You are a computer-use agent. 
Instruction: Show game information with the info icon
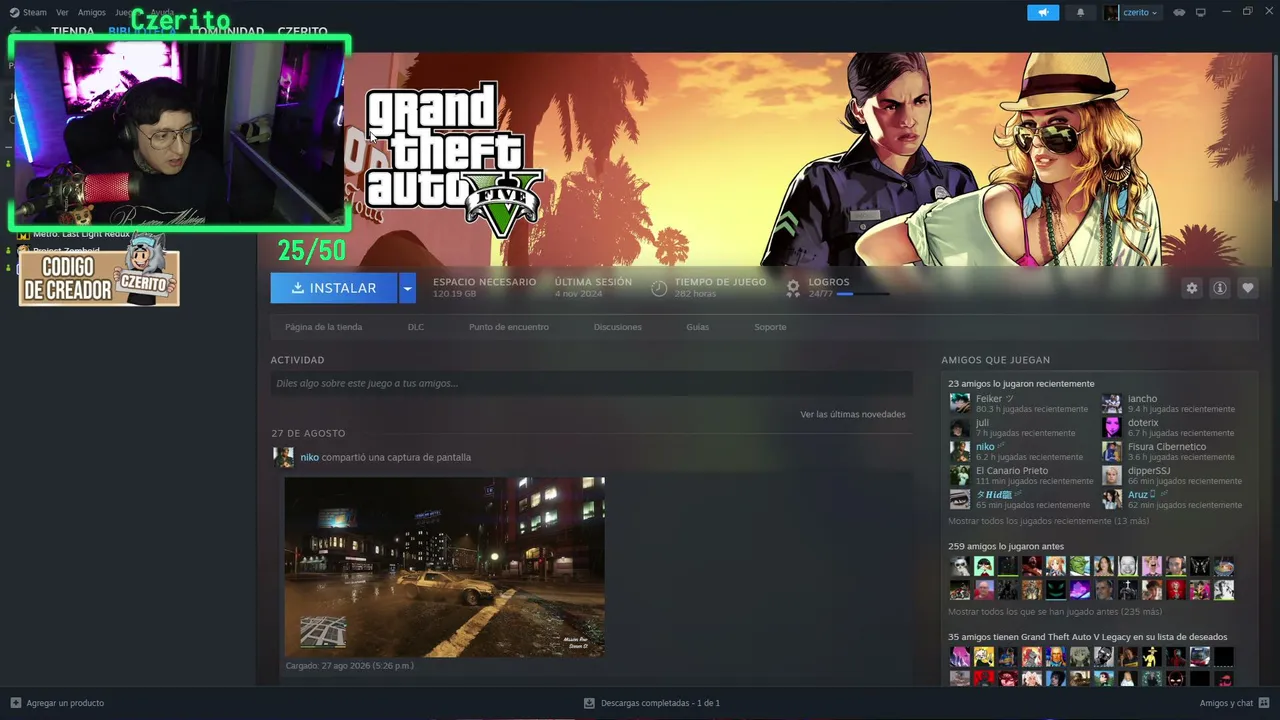pos(1220,288)
